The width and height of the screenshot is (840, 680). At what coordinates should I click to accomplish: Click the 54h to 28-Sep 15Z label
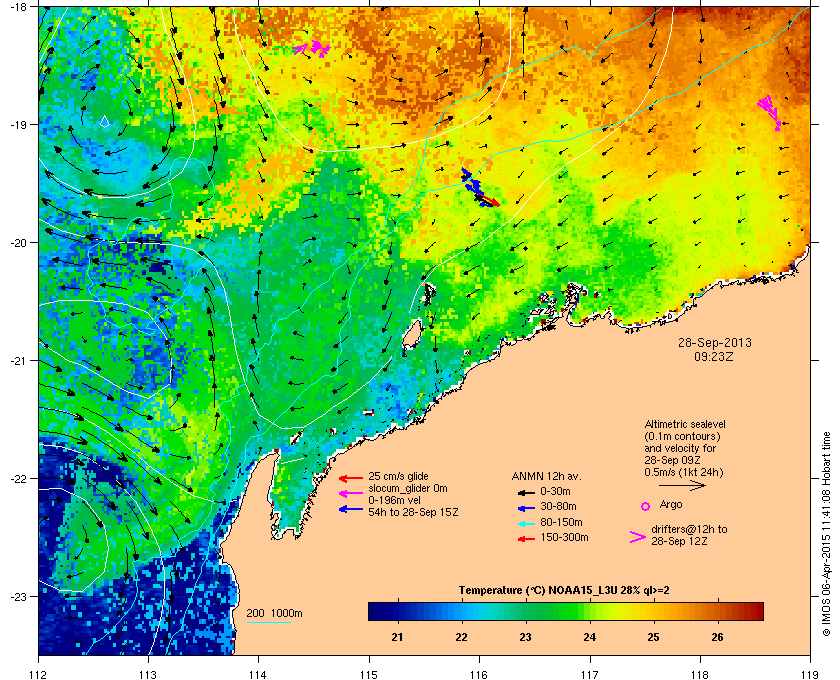[x=413, y=512]
